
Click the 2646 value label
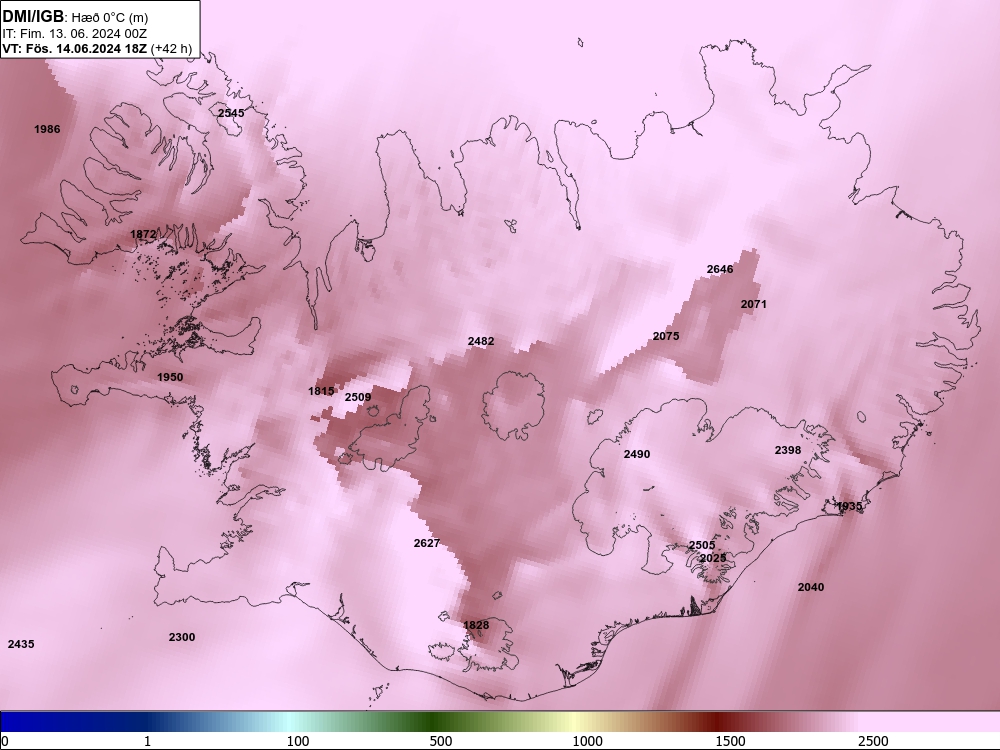pyautogui.click(x=720, y=269)
